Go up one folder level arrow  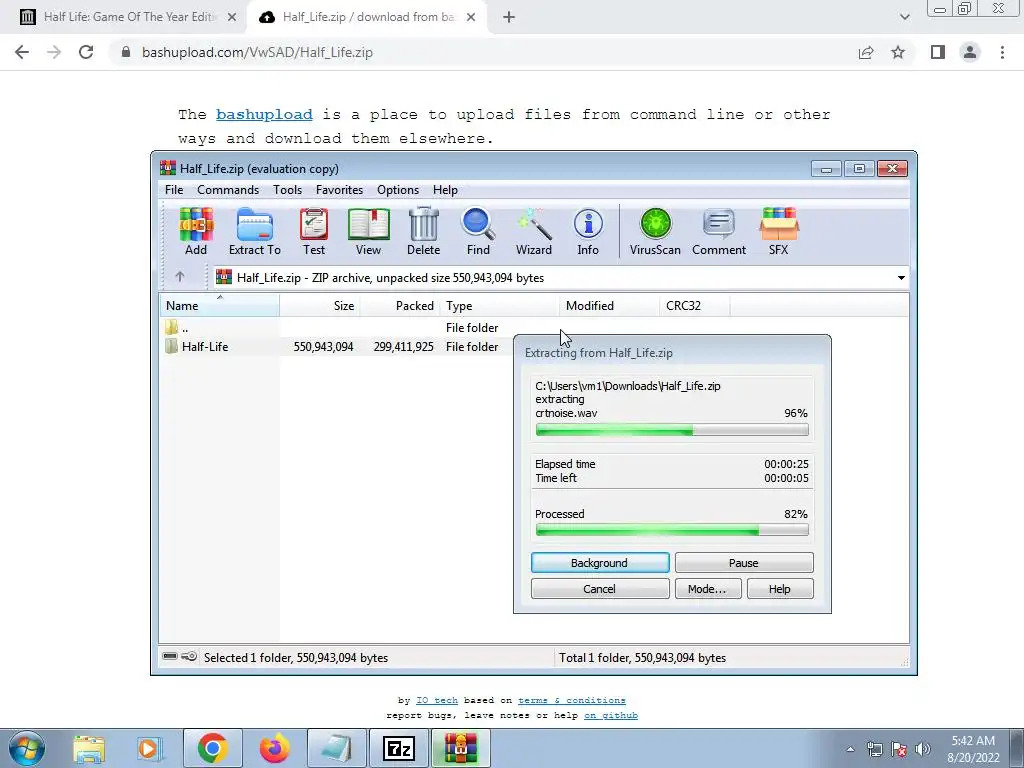[x=180, y=277]
